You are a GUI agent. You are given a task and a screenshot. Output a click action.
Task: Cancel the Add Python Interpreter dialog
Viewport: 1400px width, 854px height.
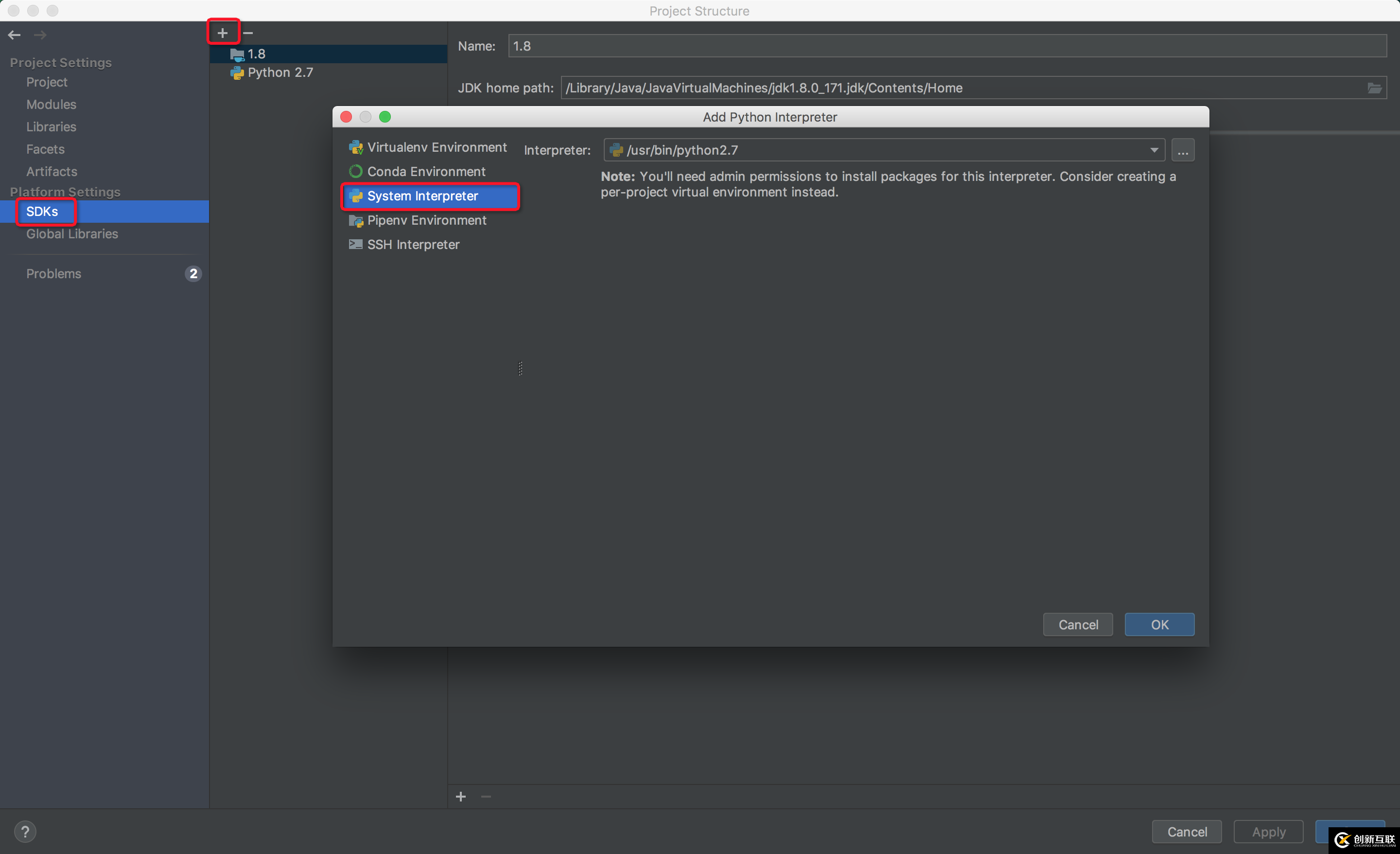tap(1078, 624)
